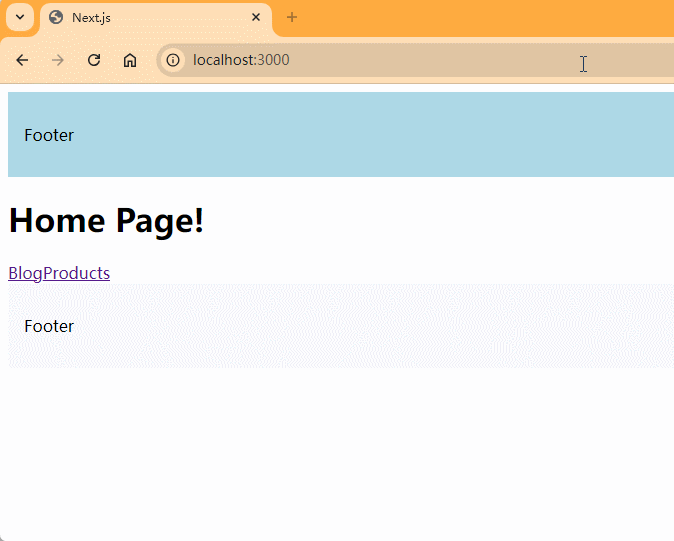Open a new tab with the plus button
This screenshot has height=541, width=674.
pos(292,18)
